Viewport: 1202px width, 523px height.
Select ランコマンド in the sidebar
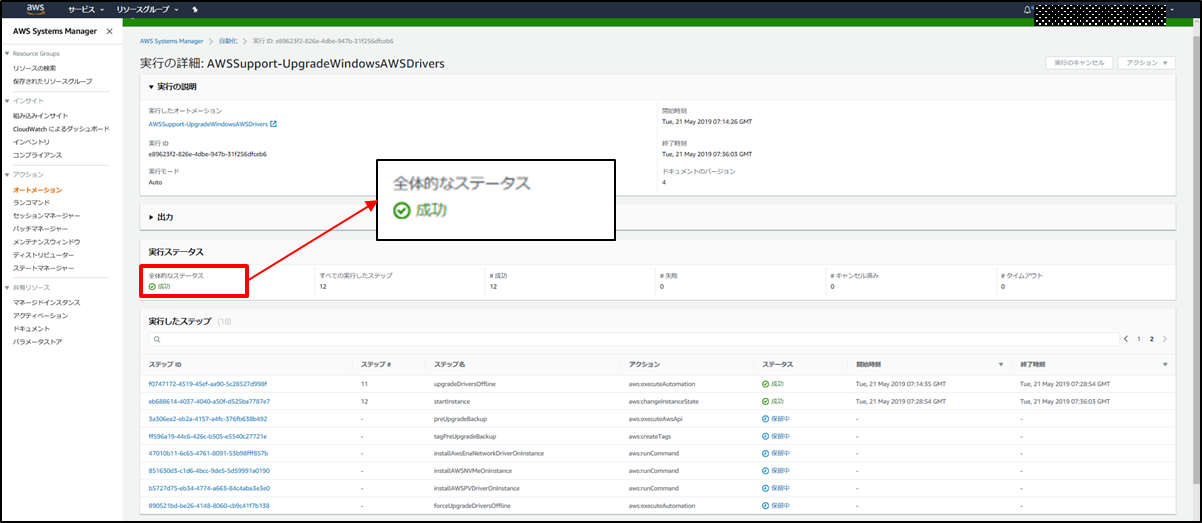(32, 202)
